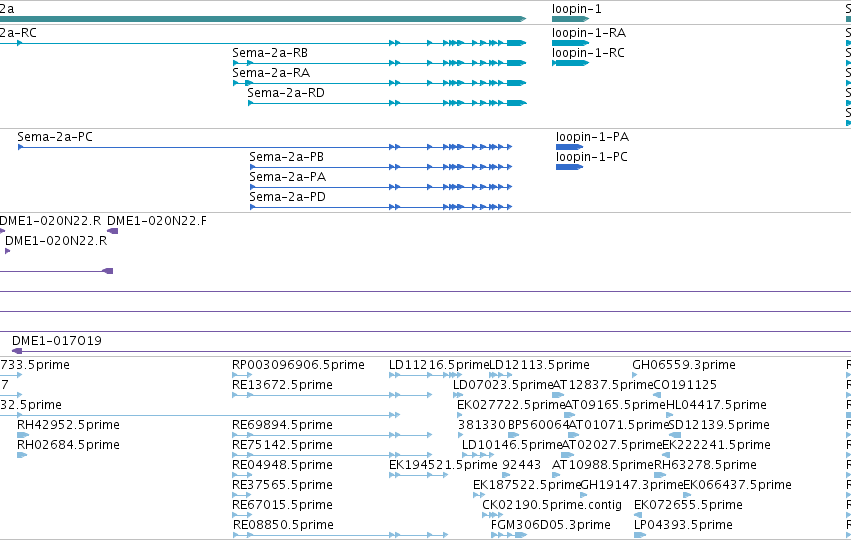
Task: Select the loopin-1 gene label
Action: 576,9
